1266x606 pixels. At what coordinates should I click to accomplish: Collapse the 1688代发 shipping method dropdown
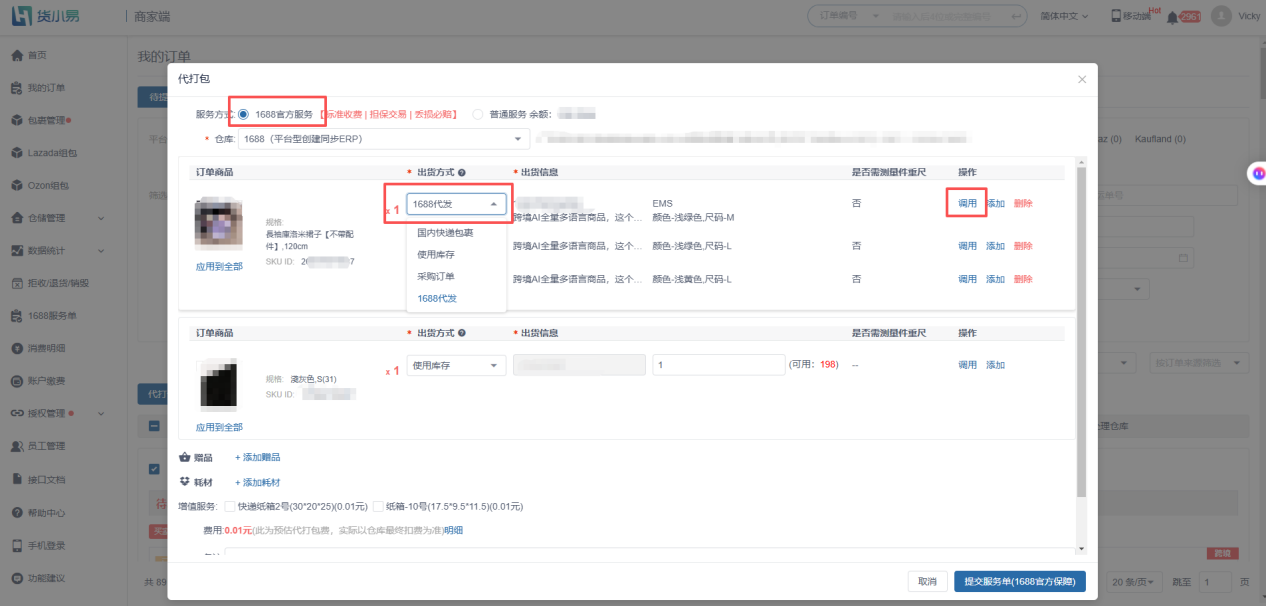point(456,204)
